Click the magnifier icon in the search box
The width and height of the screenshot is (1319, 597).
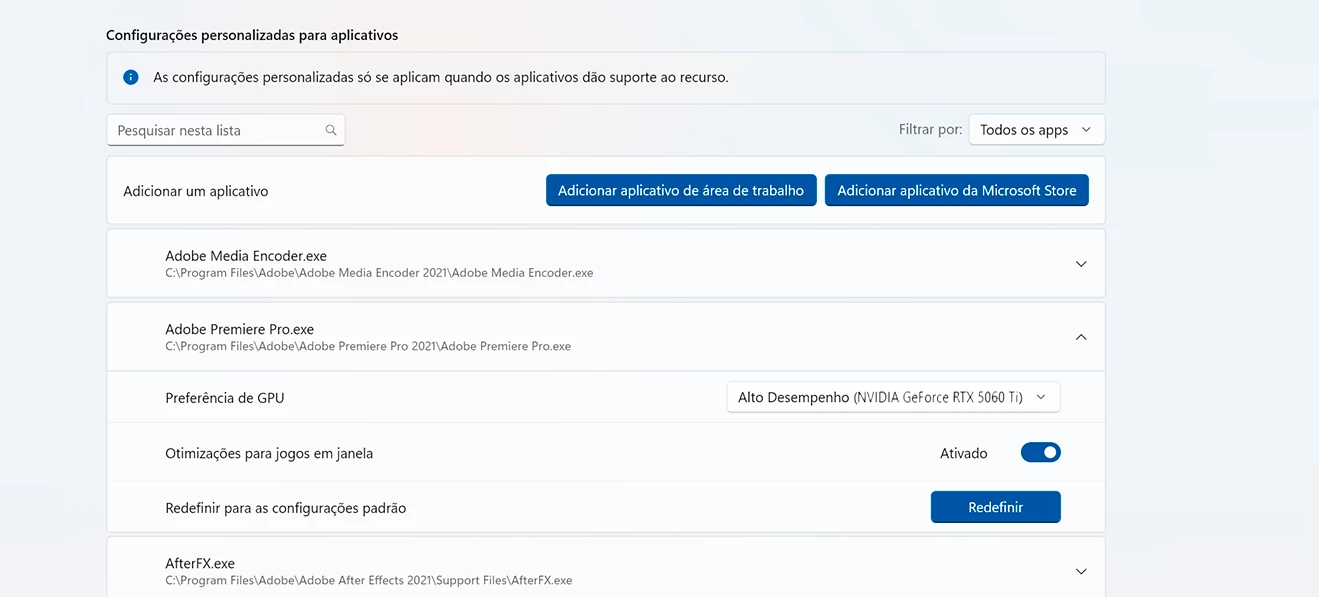coord(331,130)
